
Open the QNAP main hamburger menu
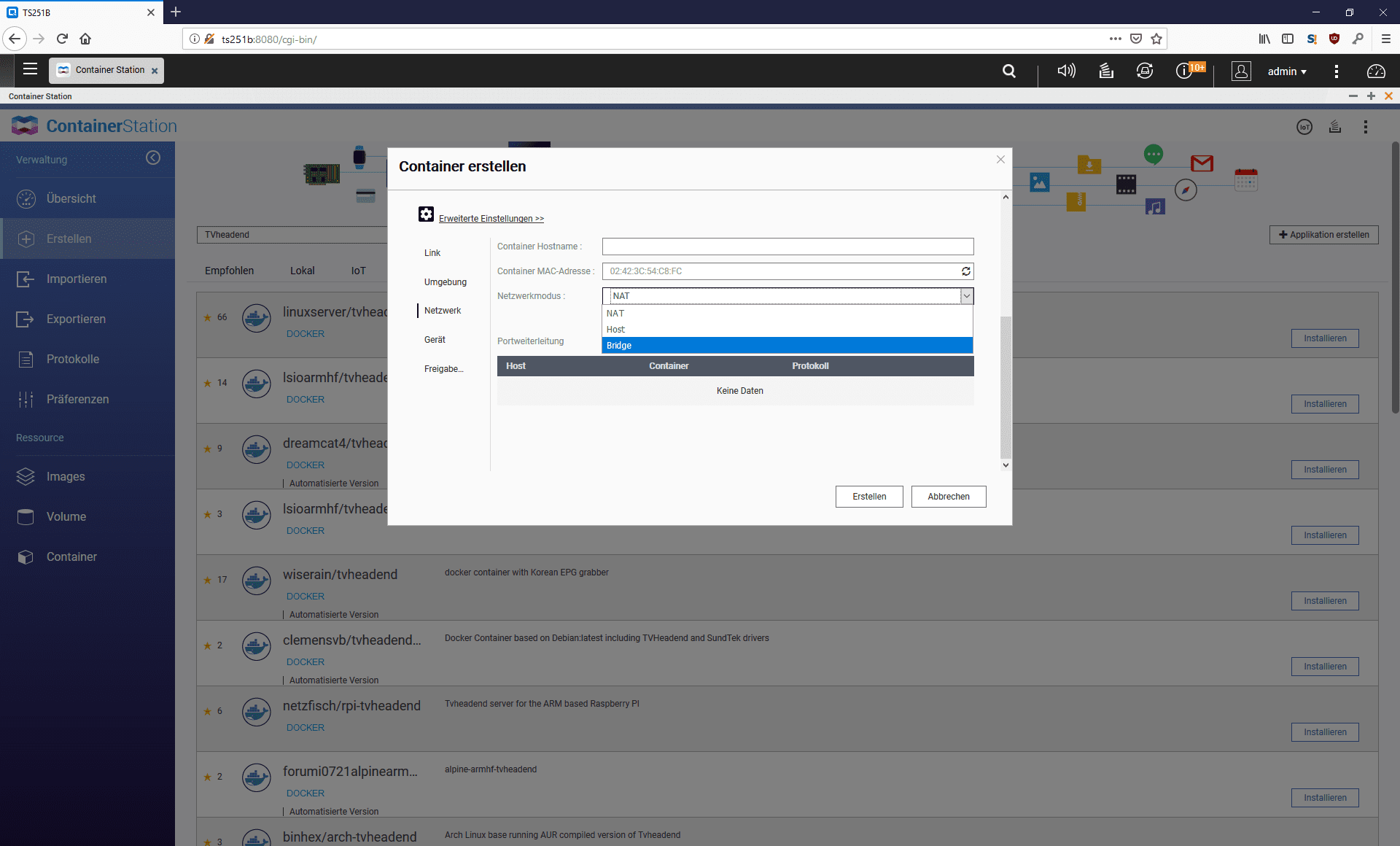(30, 69)
